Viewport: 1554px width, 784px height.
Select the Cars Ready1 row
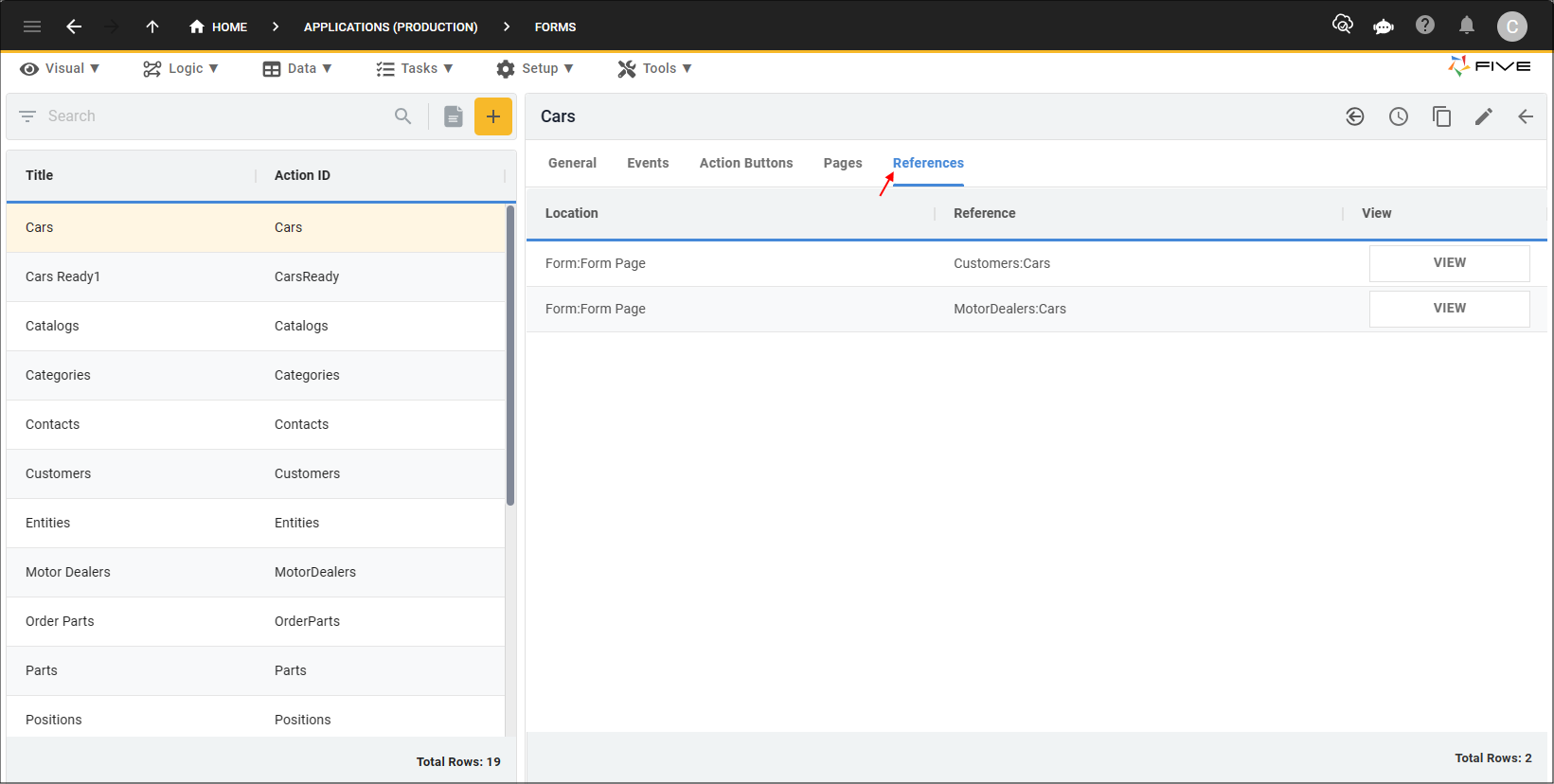[256, 276]
